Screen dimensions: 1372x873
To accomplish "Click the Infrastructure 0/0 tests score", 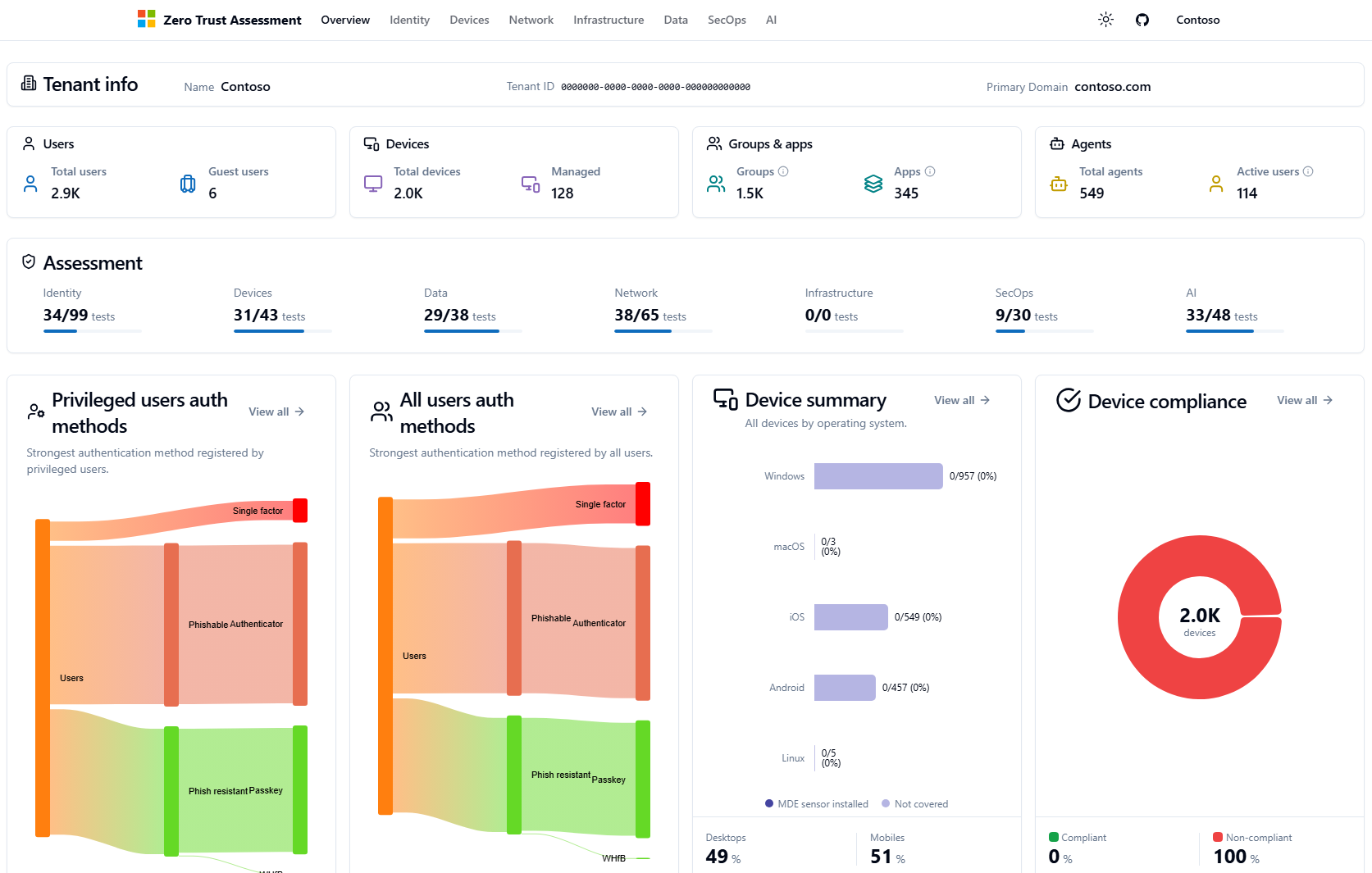I will (x=831, y=315).
